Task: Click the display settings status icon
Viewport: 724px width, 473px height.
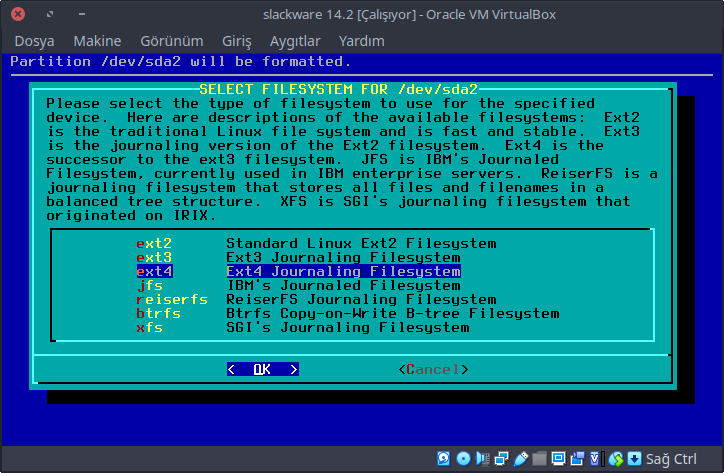Action: (x=558, y=459)
